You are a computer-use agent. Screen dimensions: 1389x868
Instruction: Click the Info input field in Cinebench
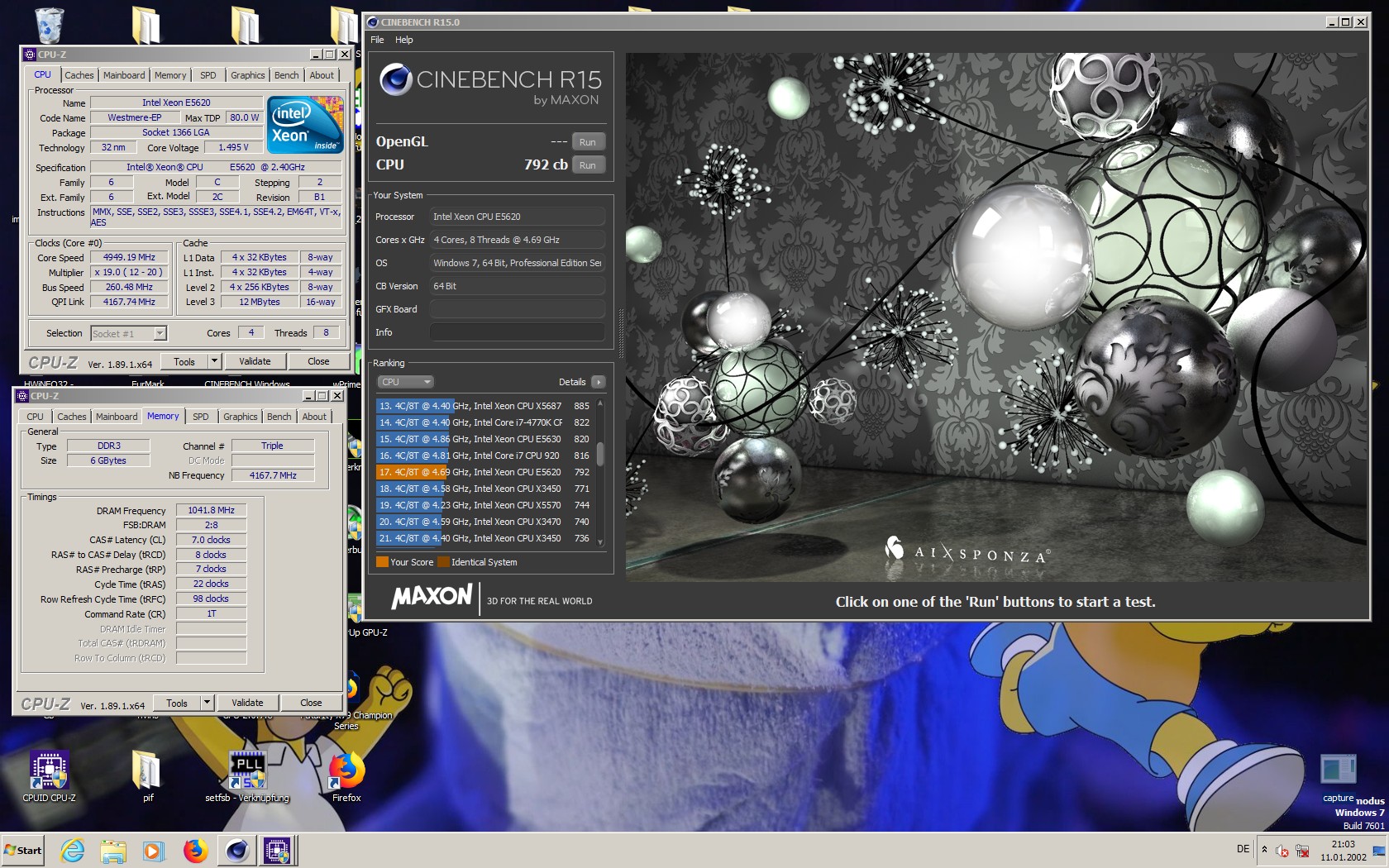pyautogui.click(x=517, y=332)
